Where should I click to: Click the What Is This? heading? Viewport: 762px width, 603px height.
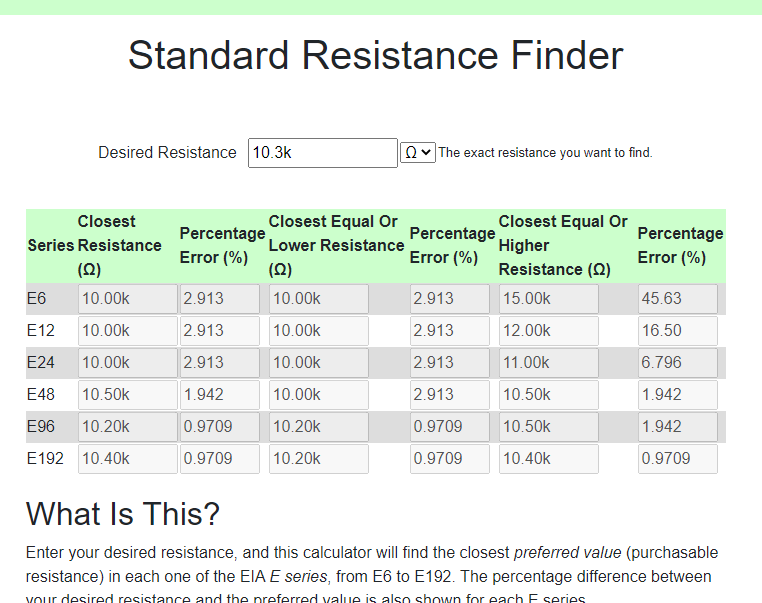pyautogui.click(x=122, y=514)
